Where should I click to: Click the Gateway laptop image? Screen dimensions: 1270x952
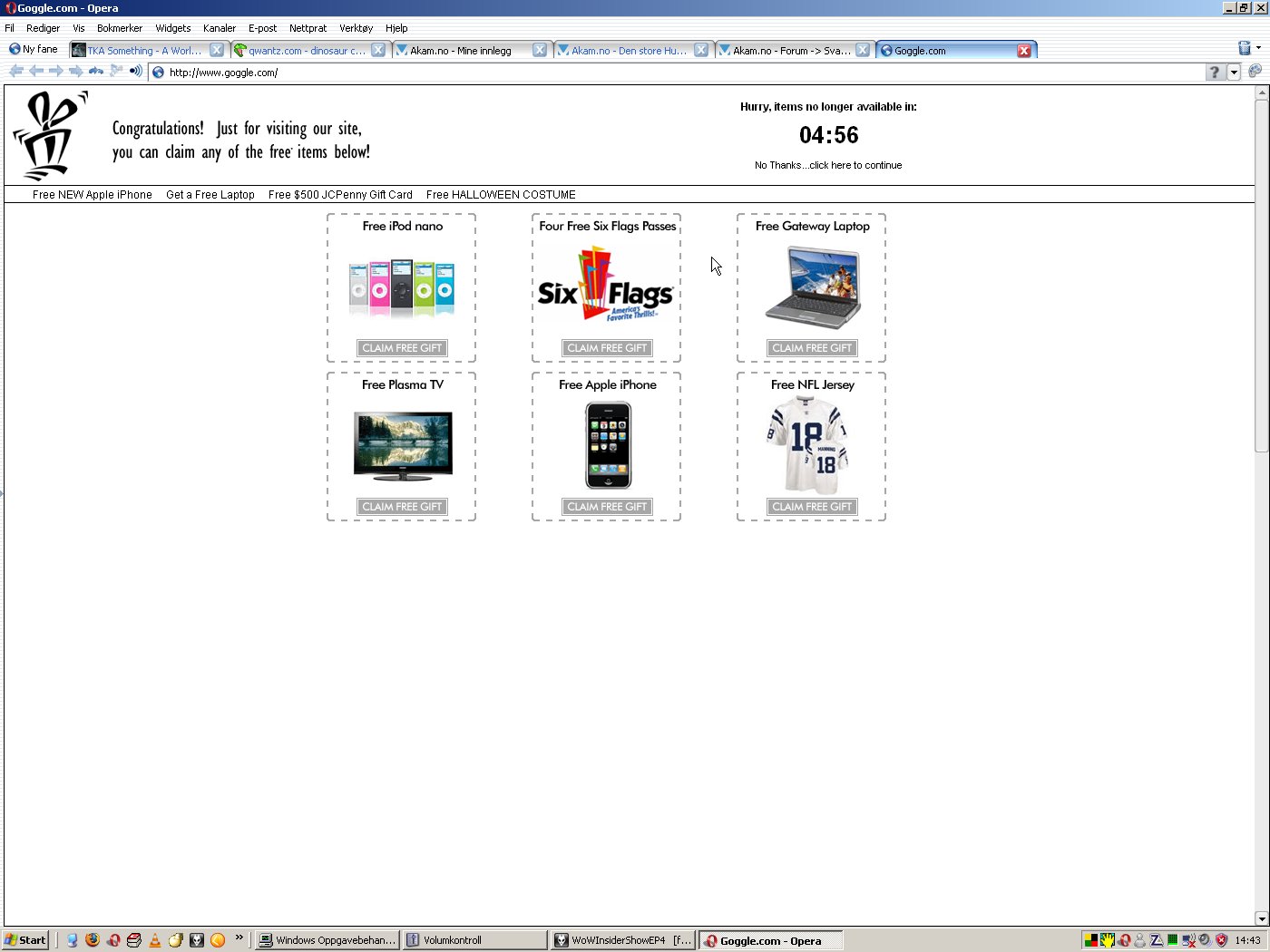click(x=813, y=288)
